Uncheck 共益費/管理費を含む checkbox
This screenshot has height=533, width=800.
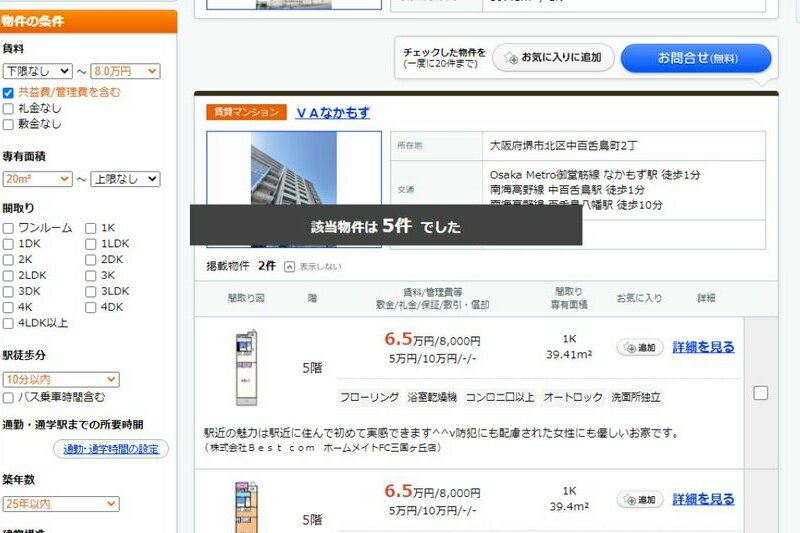click(x=9, y=92)
